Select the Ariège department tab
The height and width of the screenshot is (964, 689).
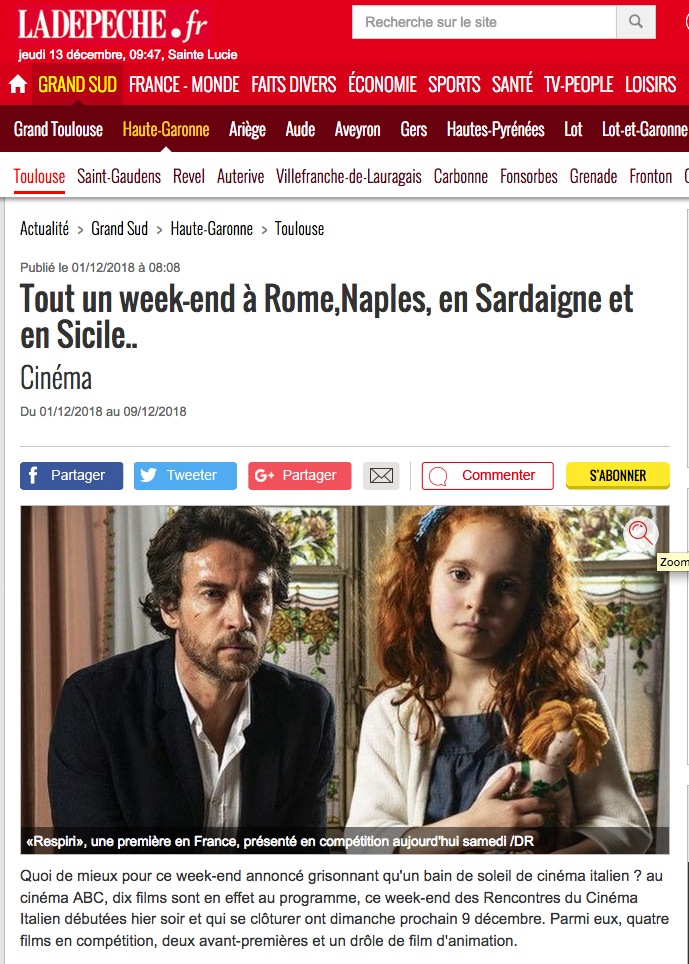tap(247, 129)
